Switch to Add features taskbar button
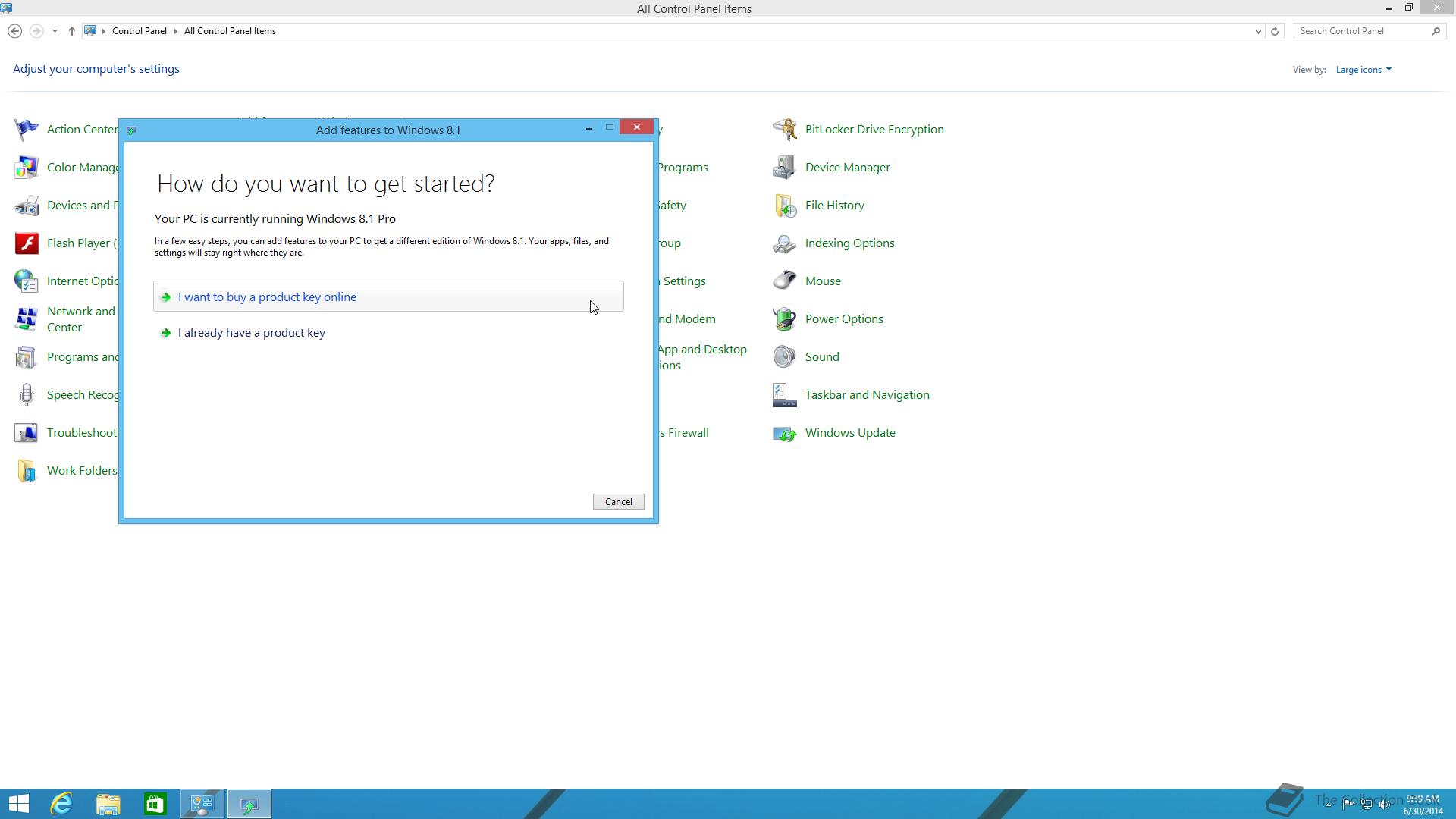Viewport: 1456px width, 819px height. click(249, 804)
